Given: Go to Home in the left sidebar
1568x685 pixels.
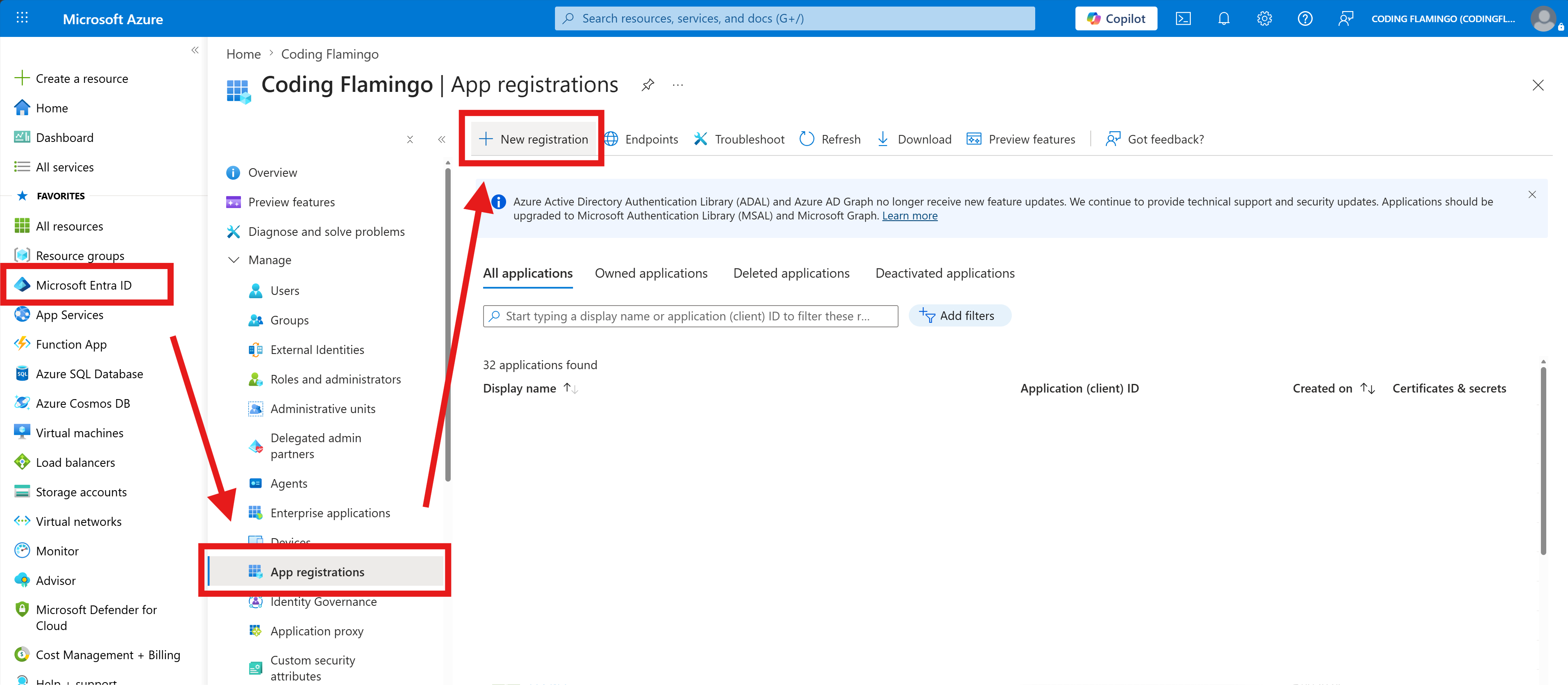Looking at the screenshot, I should (41, 108).
